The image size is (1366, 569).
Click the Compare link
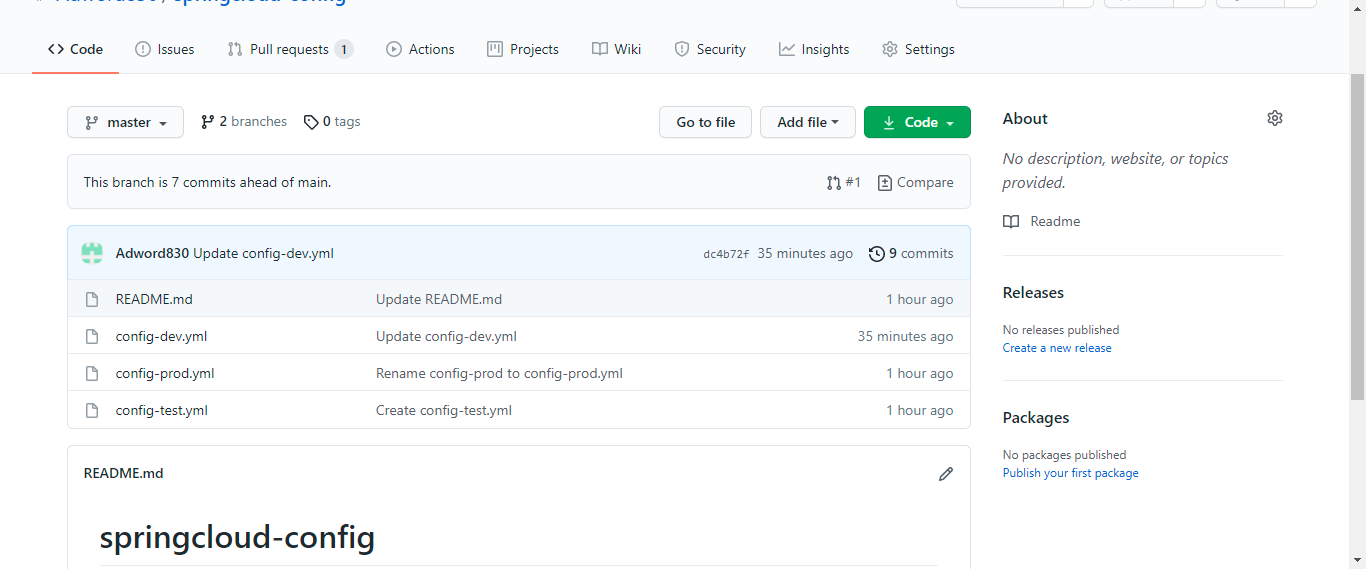tap(915, 182)
